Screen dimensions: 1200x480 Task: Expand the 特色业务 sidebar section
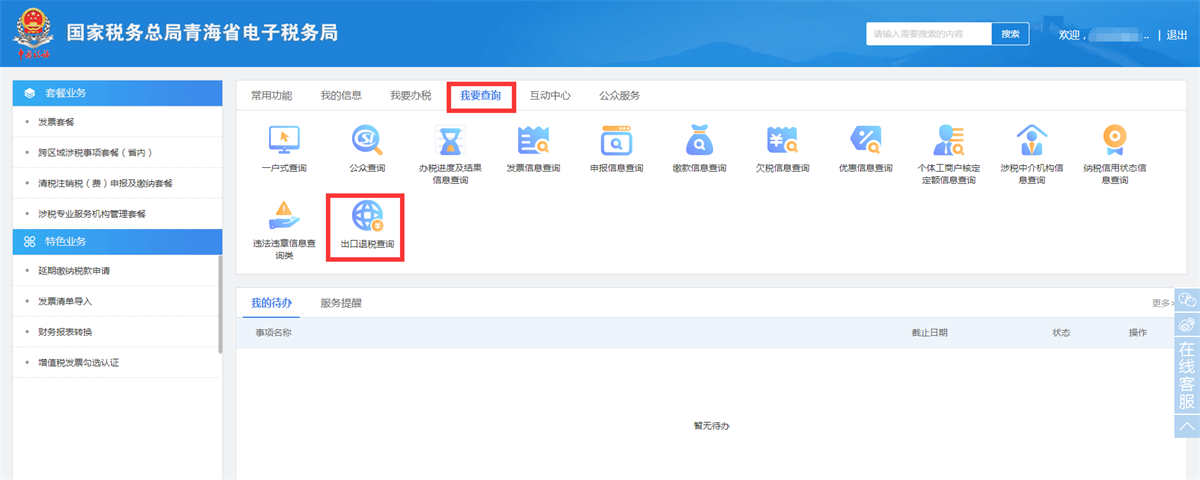[x=116, y=242]
